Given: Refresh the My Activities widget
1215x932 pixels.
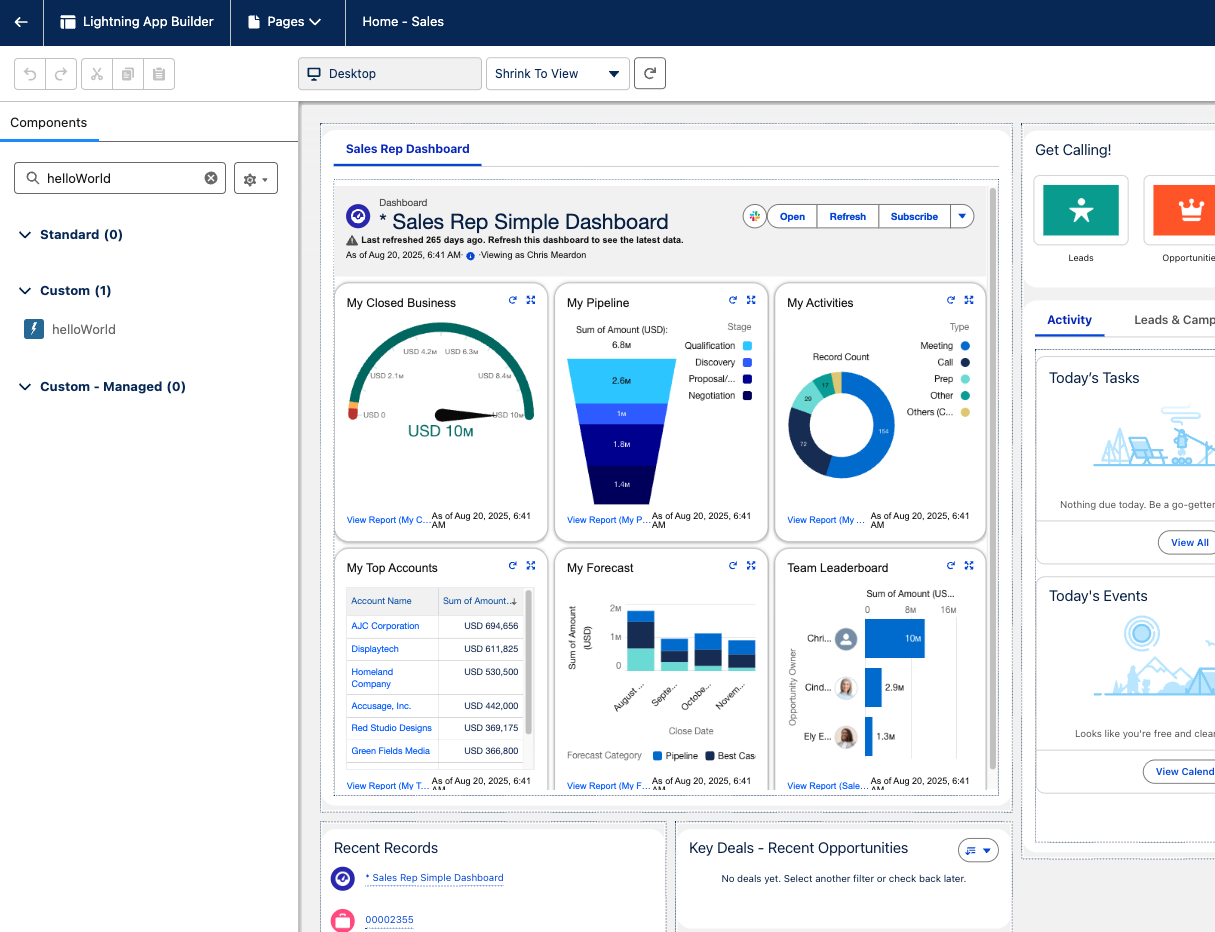Looking at the screenshot, I should (951, 300).
